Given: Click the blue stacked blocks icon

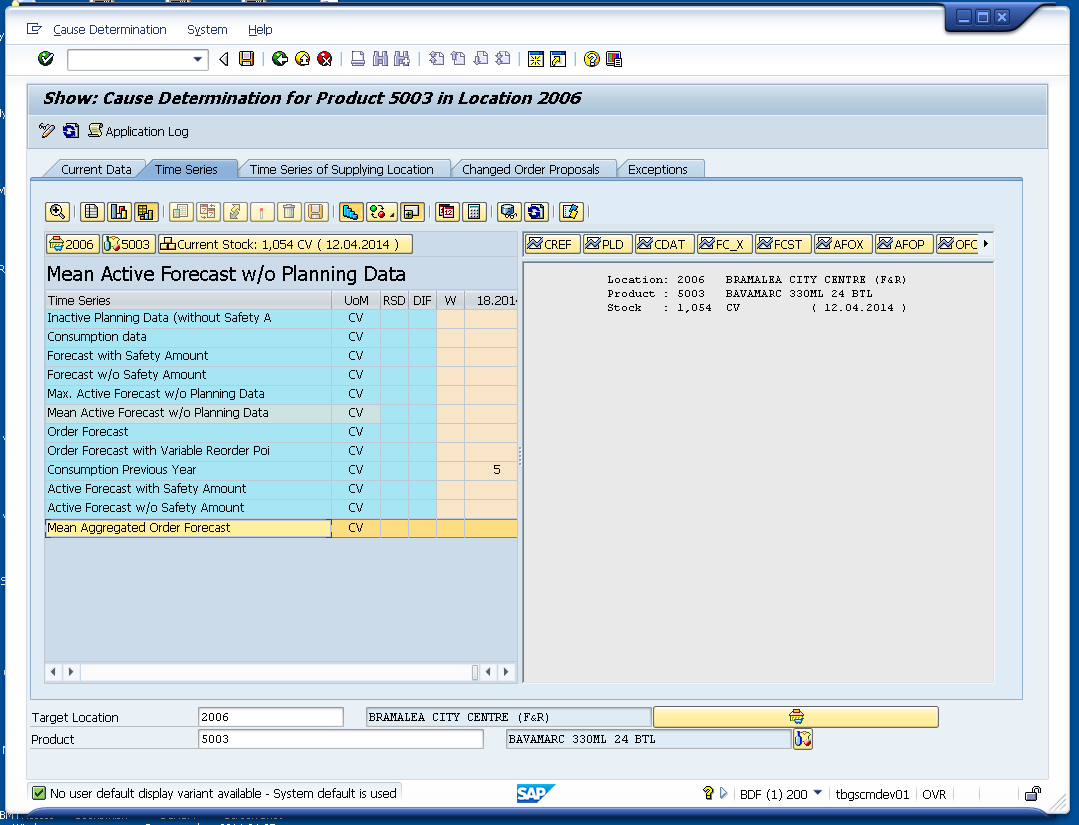Looking at the screenshot, I should (350, 212).
